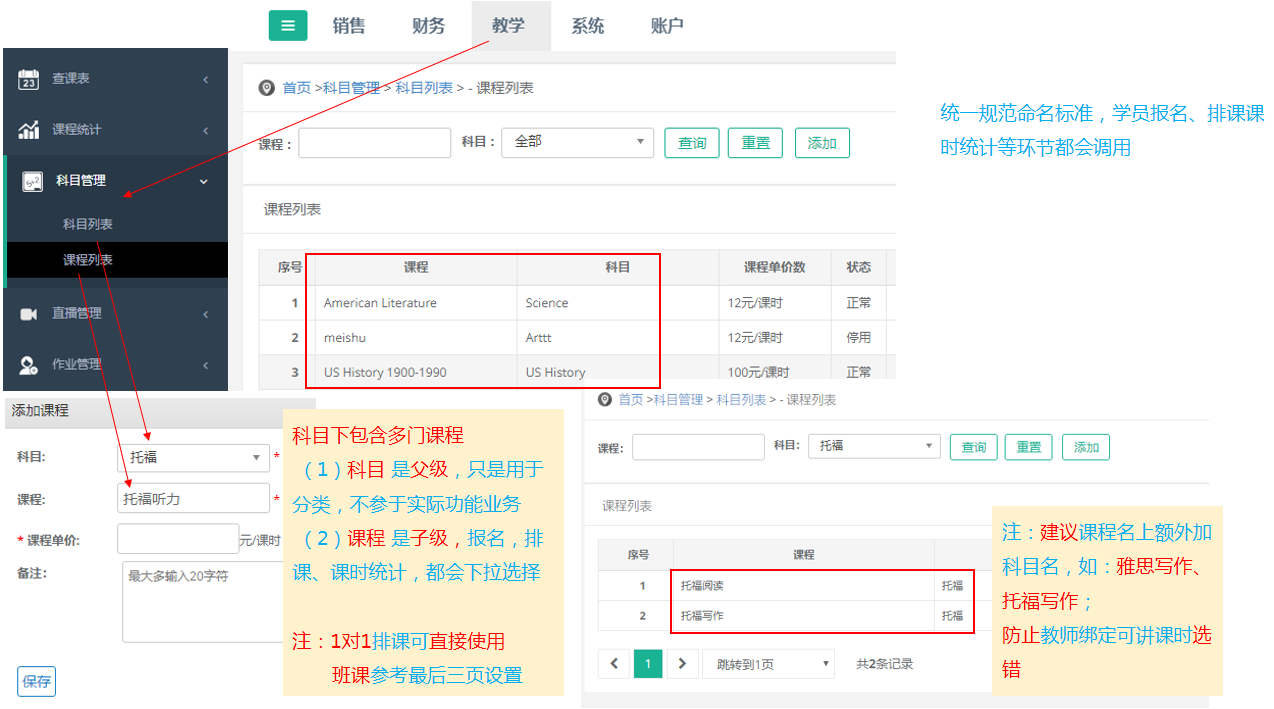Click the 状态 column header
Screen dimensions: 1274x709
[858, 268]
